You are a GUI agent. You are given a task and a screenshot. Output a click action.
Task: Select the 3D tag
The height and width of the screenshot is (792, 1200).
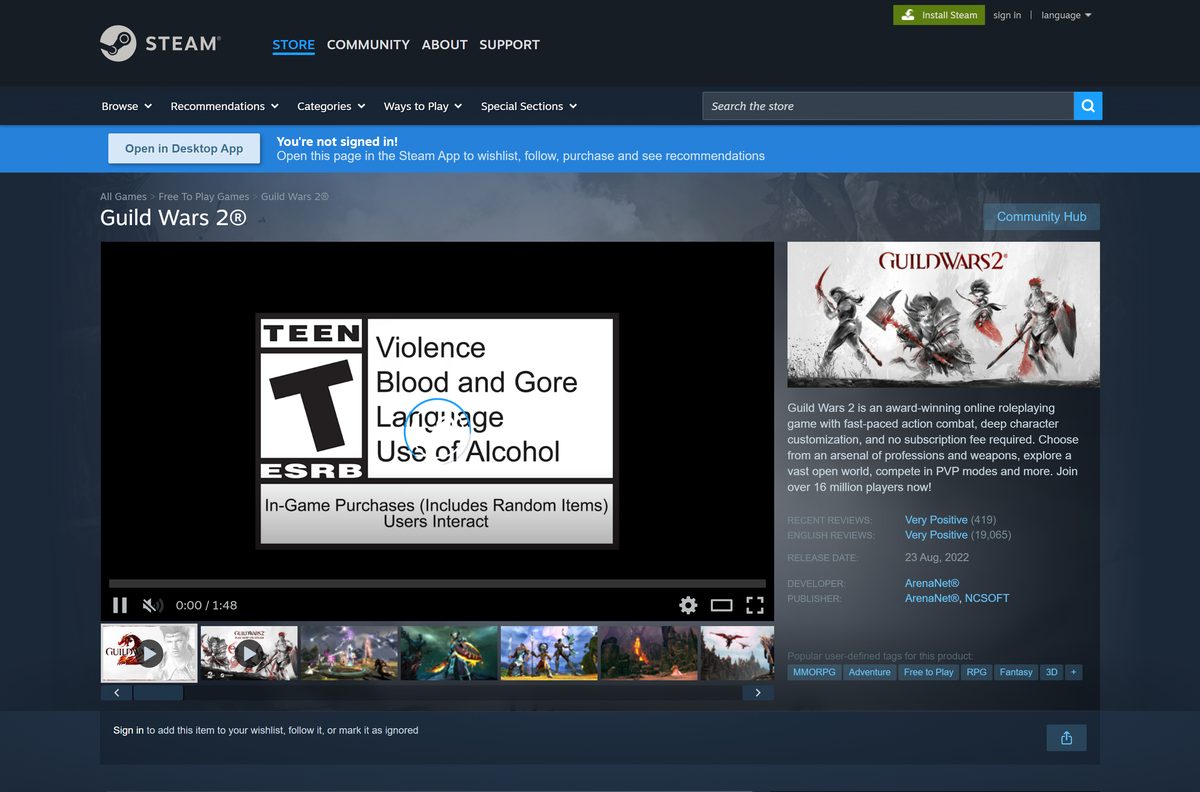click(x=1051, y=672)
